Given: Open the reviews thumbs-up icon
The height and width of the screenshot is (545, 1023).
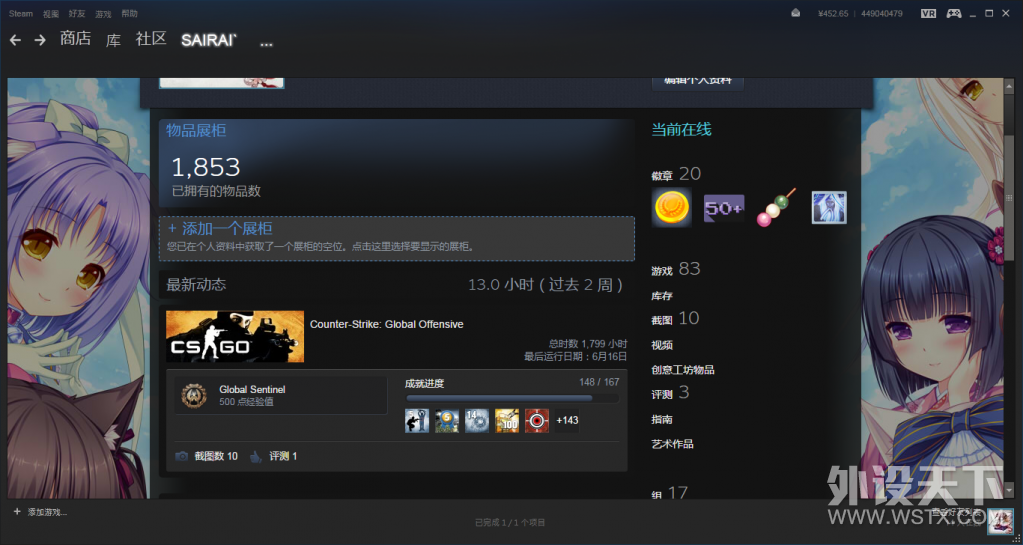Looking at the screenshot, I should [x=256, y=456].
